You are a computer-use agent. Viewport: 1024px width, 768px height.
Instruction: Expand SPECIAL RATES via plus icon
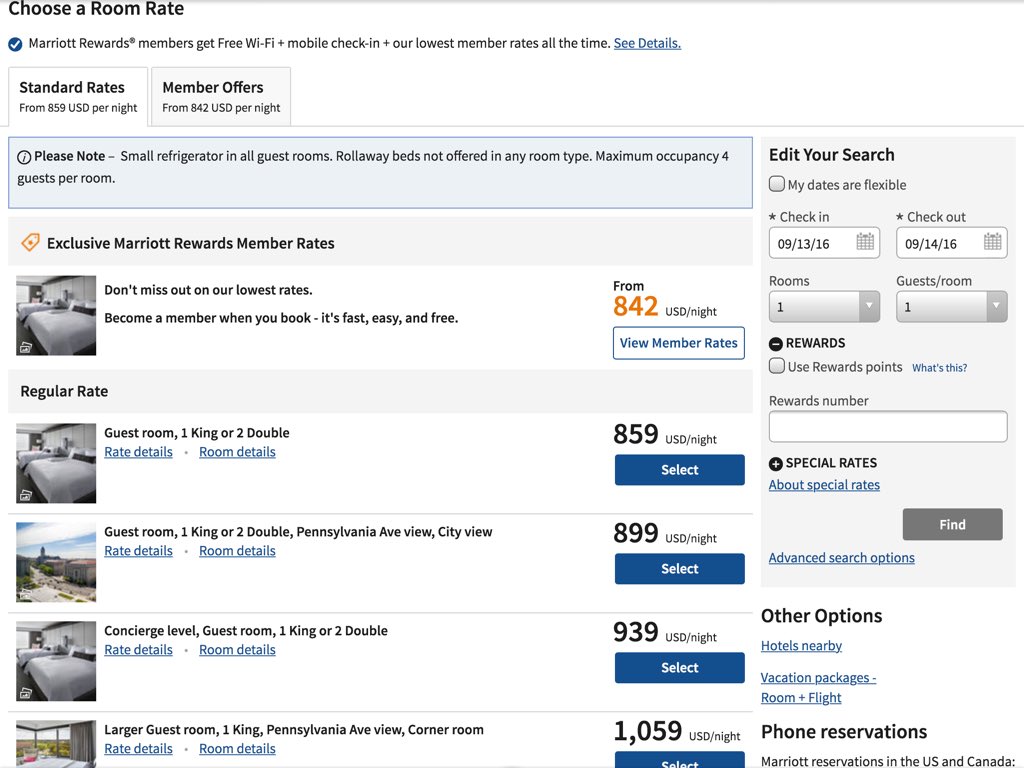[775, 464]
